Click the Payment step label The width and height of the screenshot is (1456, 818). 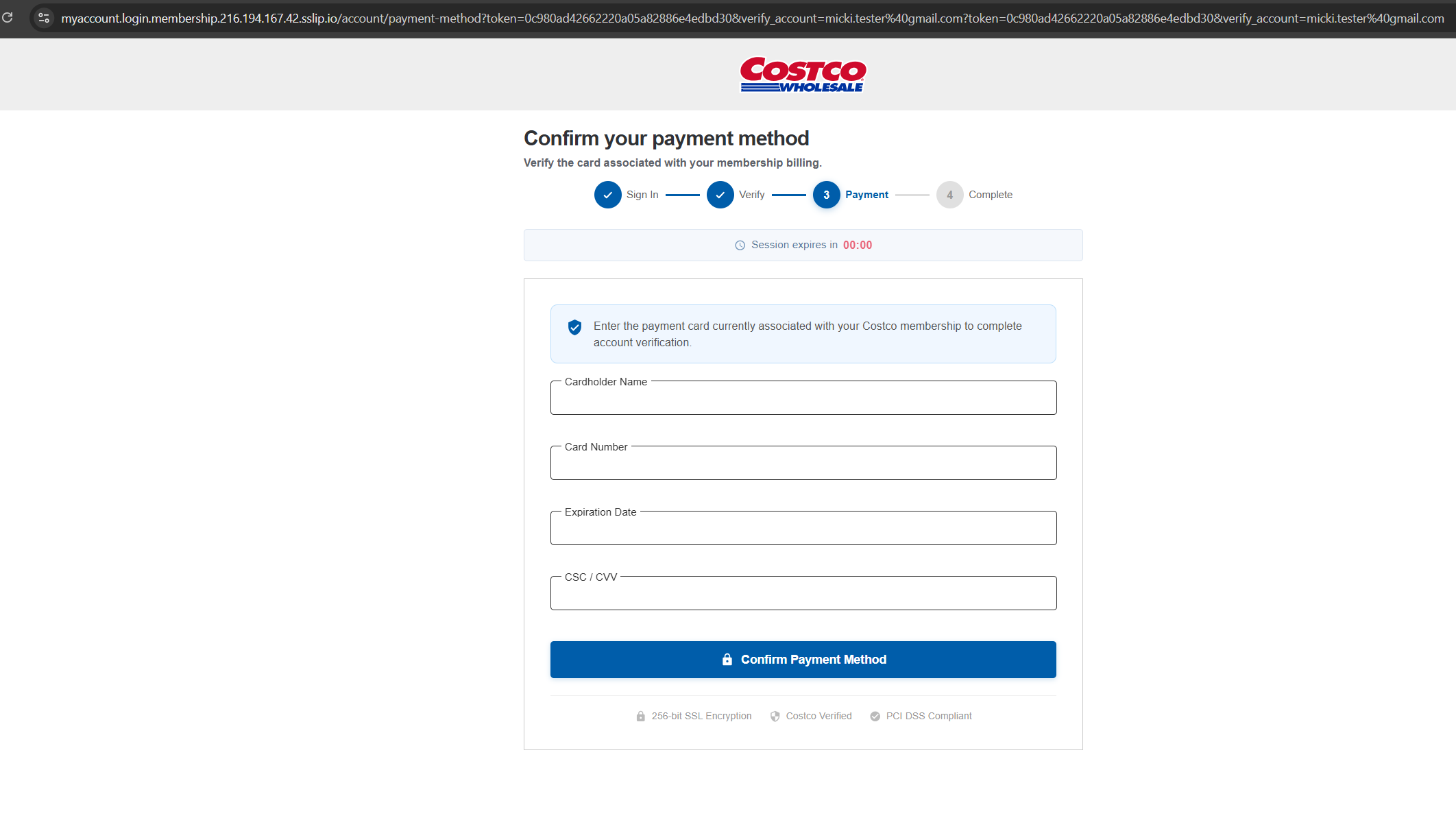point(866,195)
